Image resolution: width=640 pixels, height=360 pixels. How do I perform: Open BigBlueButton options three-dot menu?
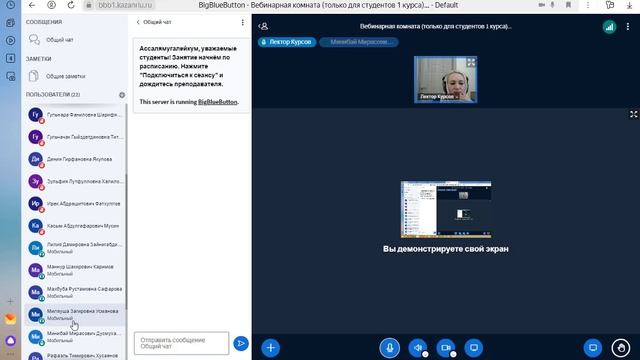628,27
